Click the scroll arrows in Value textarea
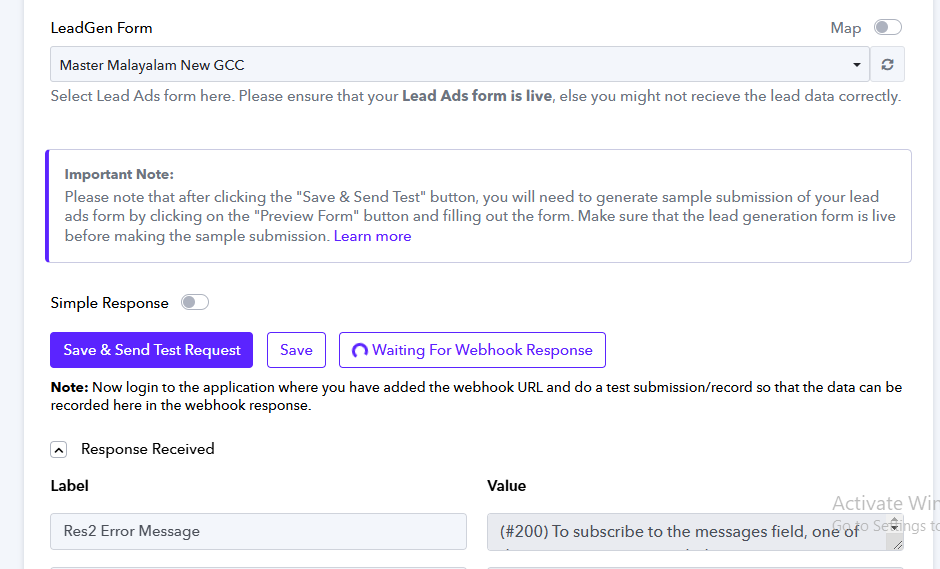Viewport: 940px width, 569px height. pos(896,525)
